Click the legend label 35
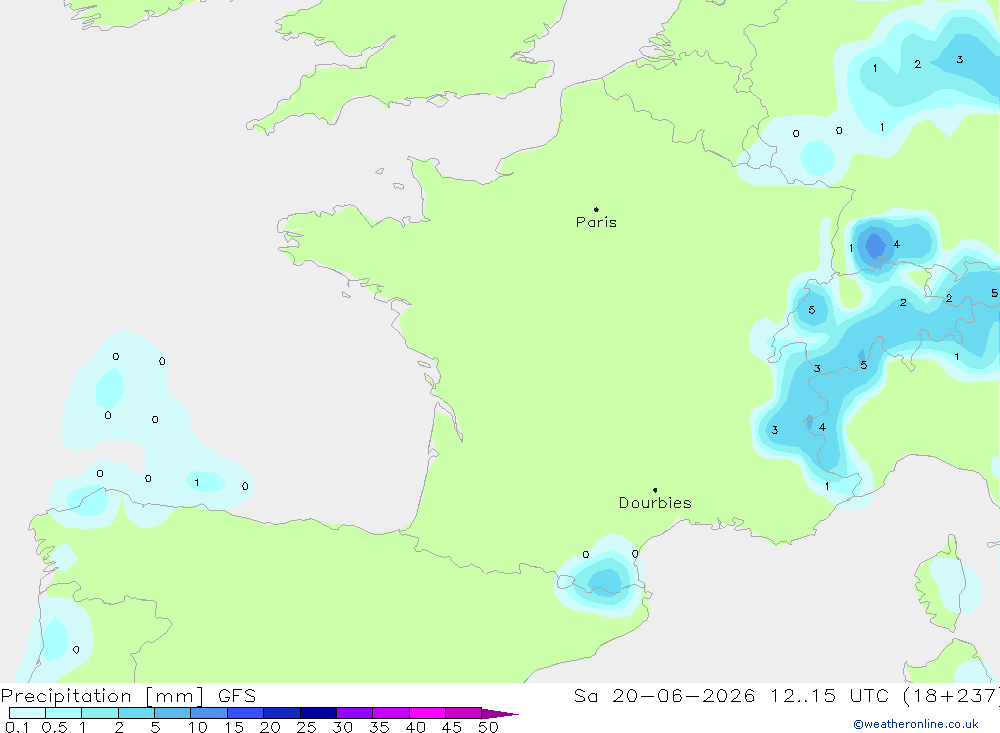The image size is (1000, 733). [x=379, y=727]
